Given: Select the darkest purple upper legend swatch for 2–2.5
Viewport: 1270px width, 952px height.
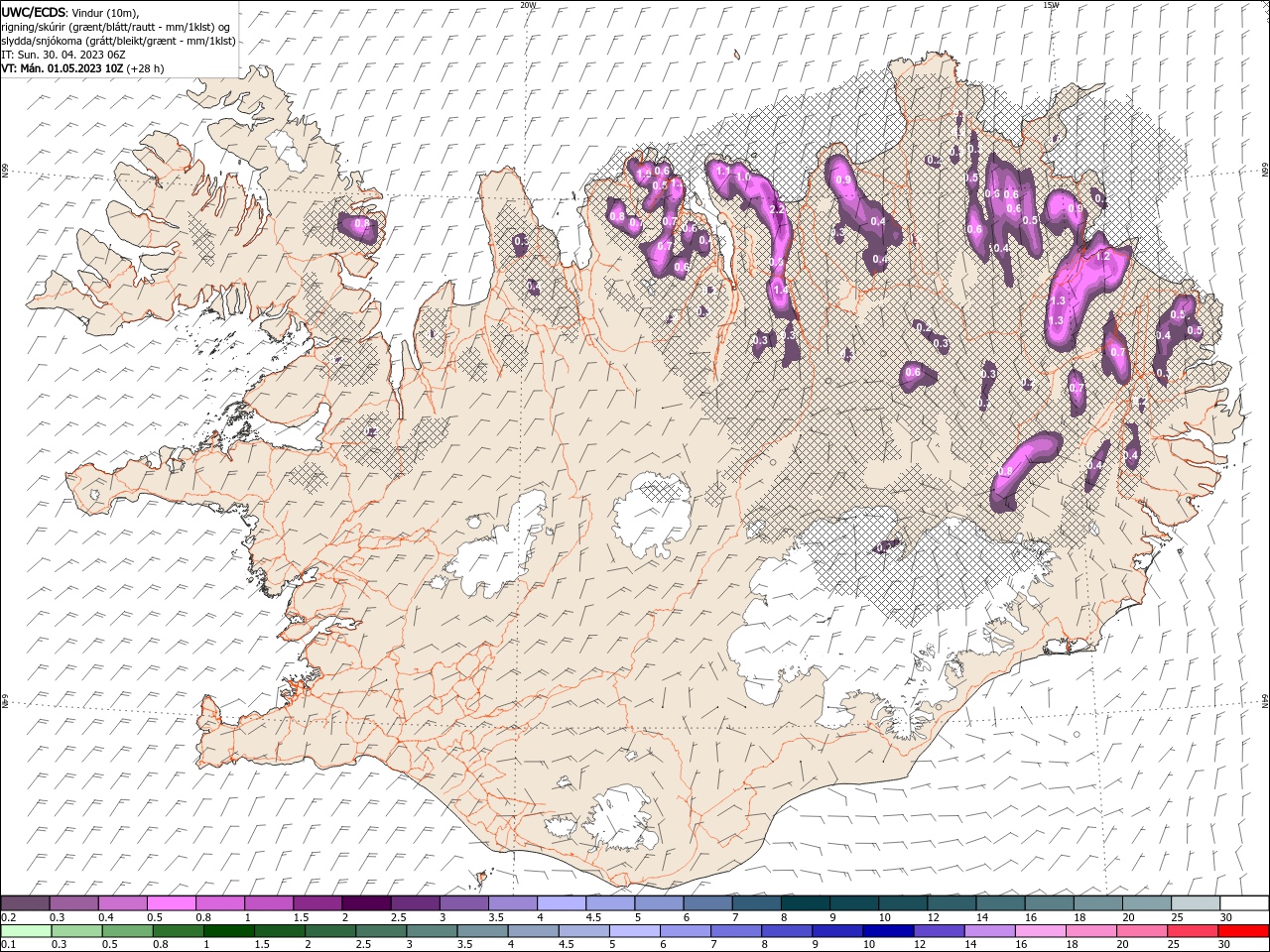Looking at the screenshot, I should tap(366, 903).
